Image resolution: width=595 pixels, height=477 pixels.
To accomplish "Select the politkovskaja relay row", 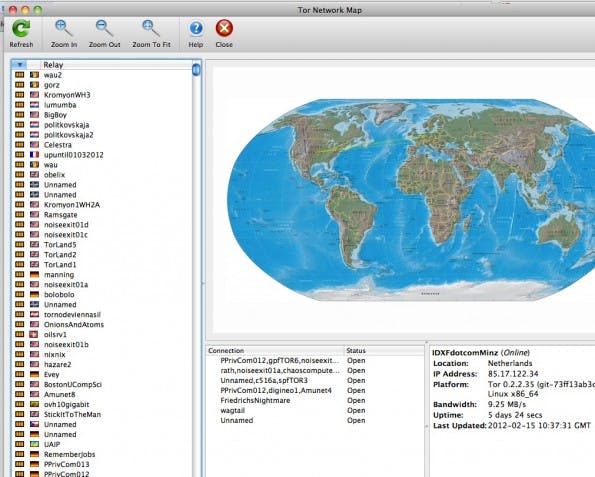I will point(102,125).
